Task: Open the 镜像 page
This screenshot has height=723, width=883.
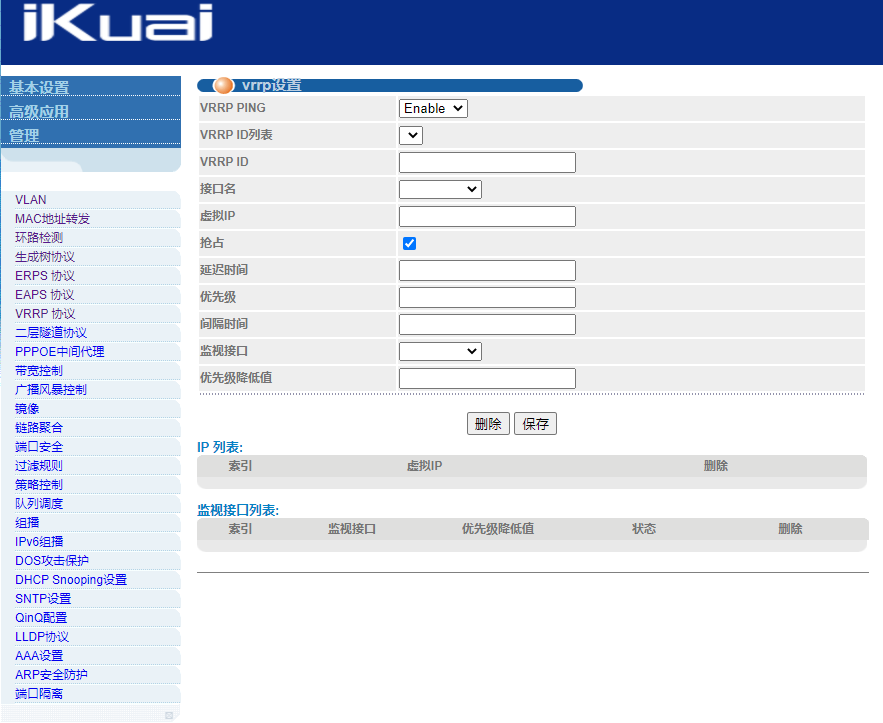Action: pos(27,409)
